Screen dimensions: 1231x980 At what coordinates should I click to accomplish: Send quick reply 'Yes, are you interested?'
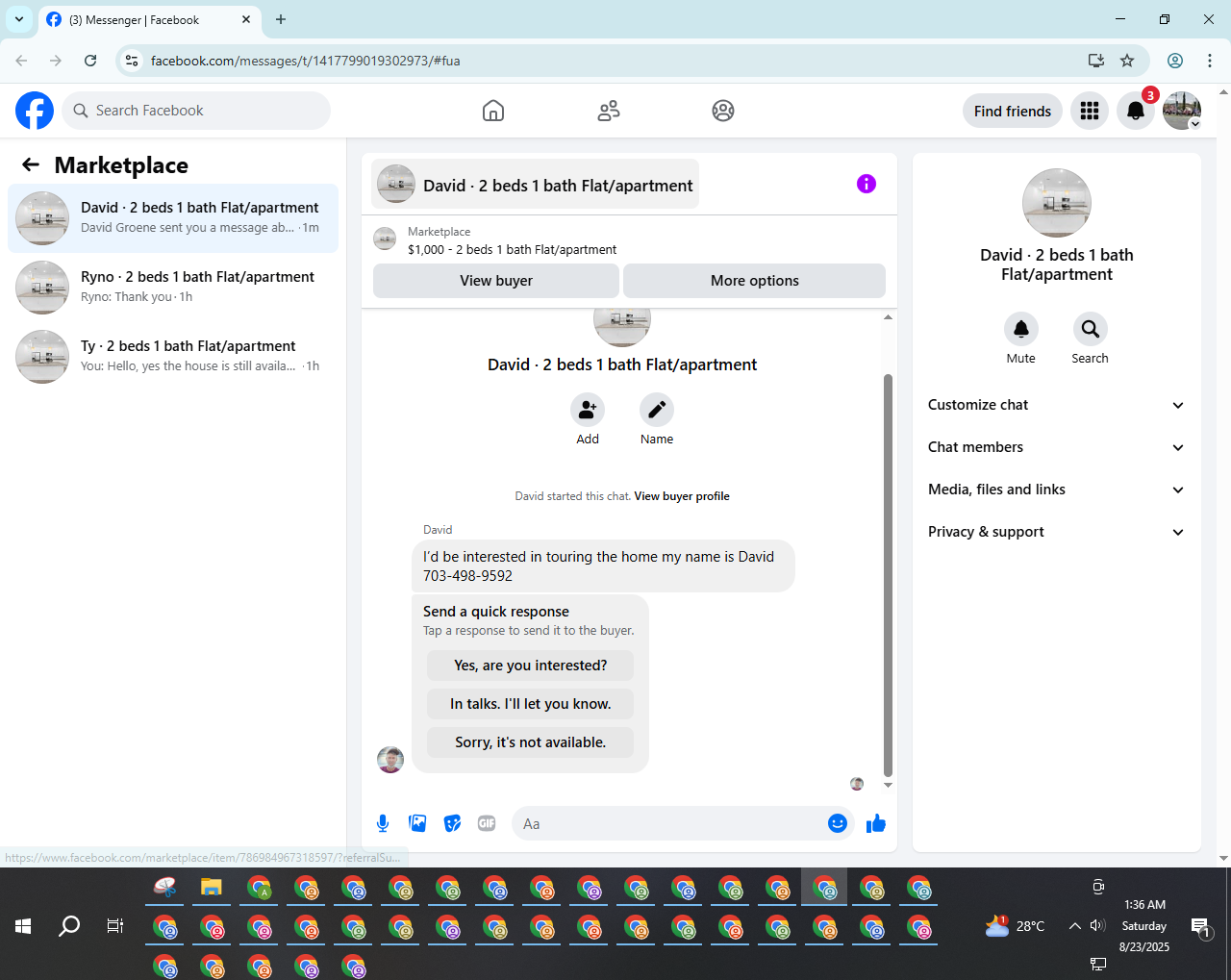point(531,666)
